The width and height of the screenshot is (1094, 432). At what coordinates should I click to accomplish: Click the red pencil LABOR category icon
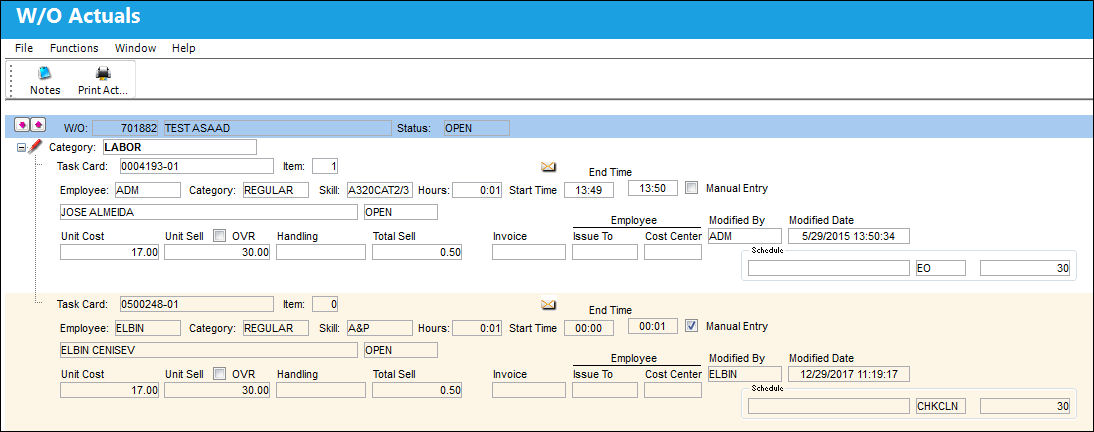36,147
